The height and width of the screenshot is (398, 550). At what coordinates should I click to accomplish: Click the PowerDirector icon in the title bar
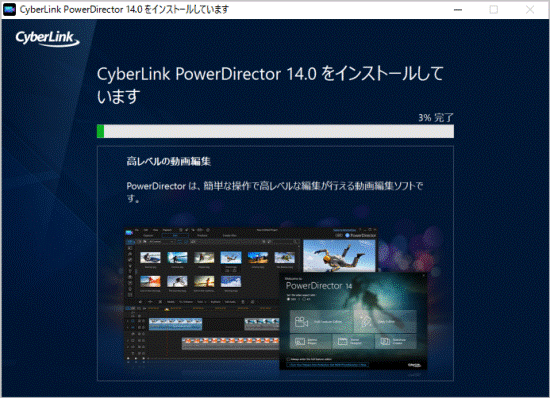click(x=9, y=9)
